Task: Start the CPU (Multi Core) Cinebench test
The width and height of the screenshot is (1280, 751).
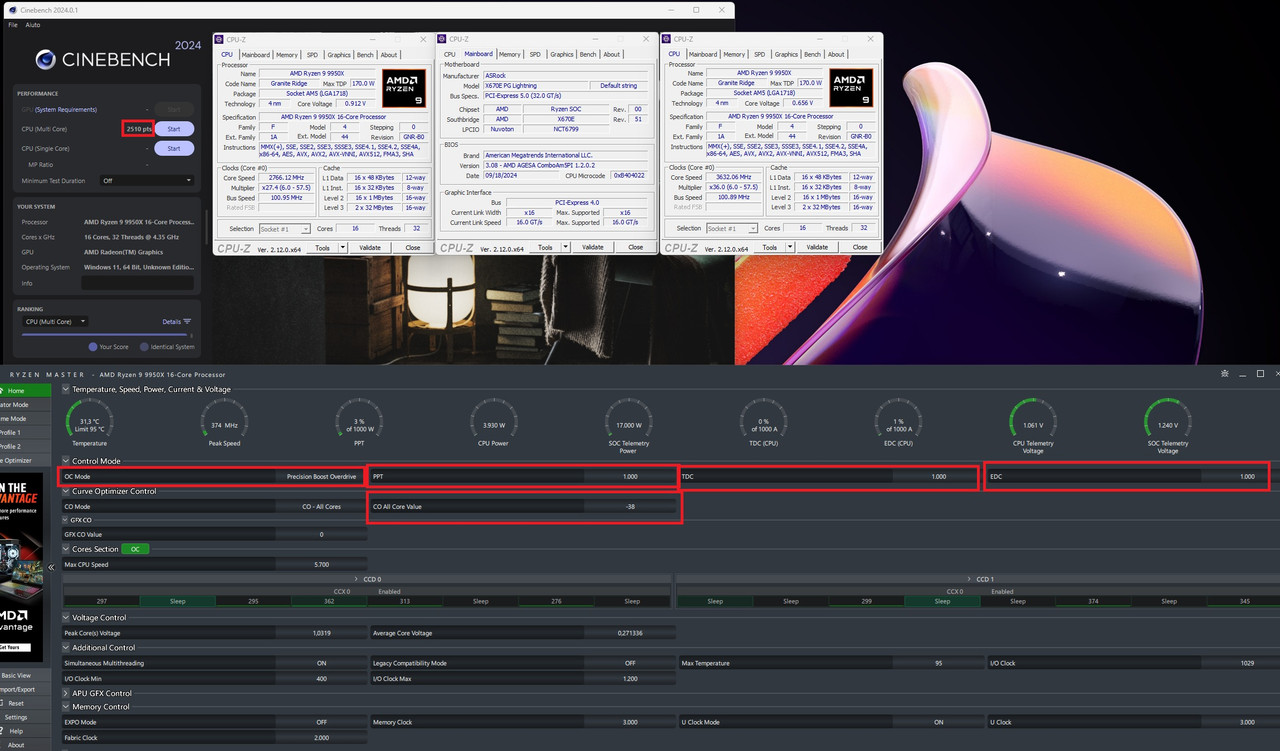Action: tap(174, 129)
